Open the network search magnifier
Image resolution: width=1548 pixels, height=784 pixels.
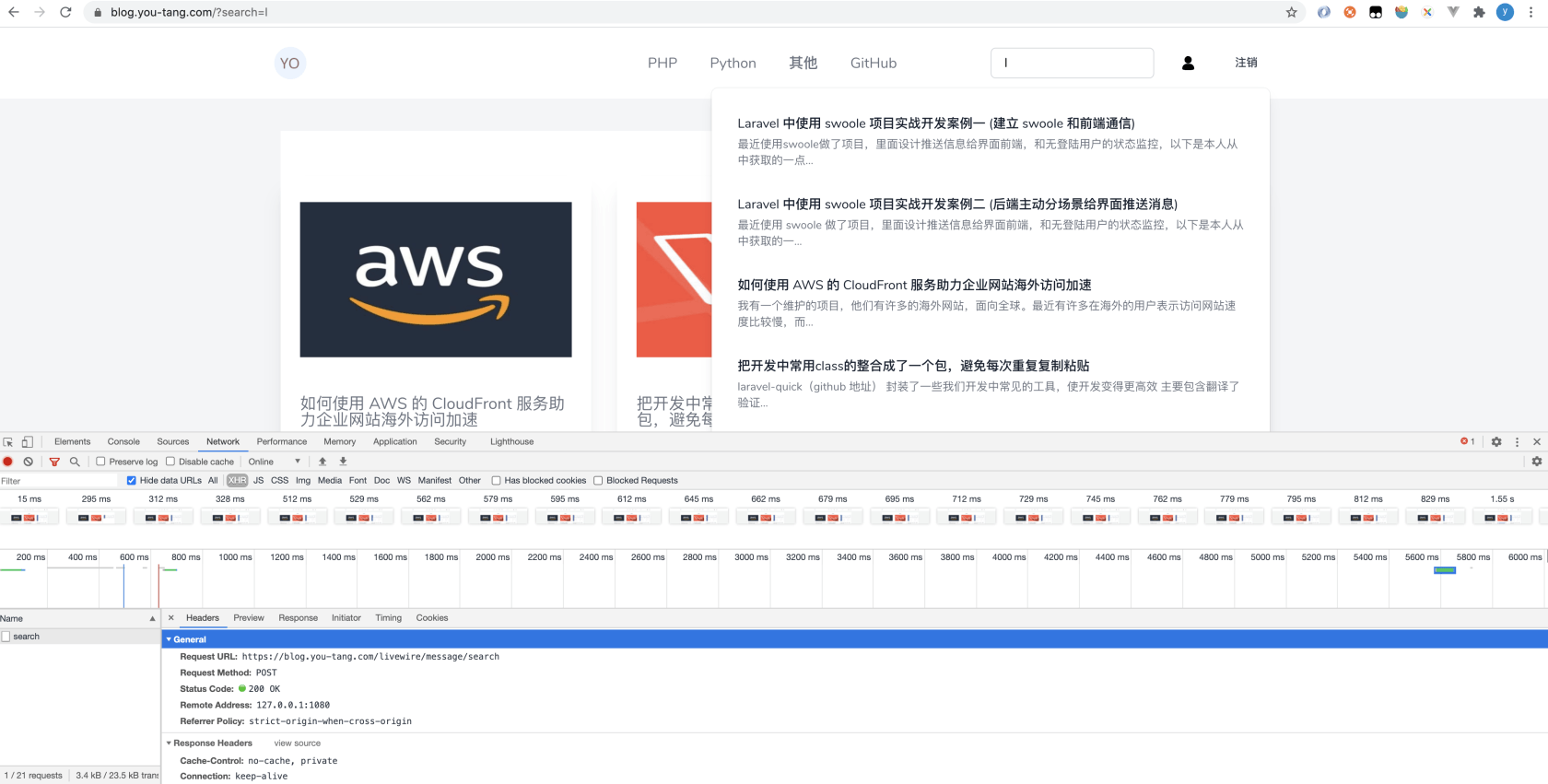[75, 462]
